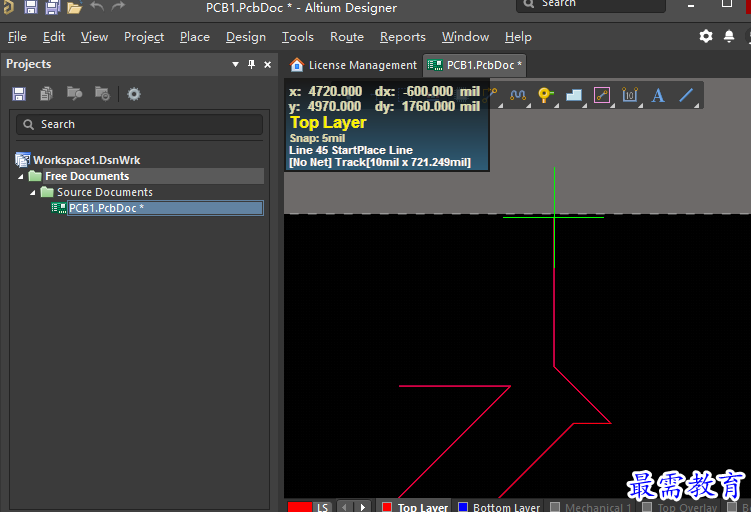Select the tuning length meander tool
Screen dimensions: 751x517
coord(518,95)
